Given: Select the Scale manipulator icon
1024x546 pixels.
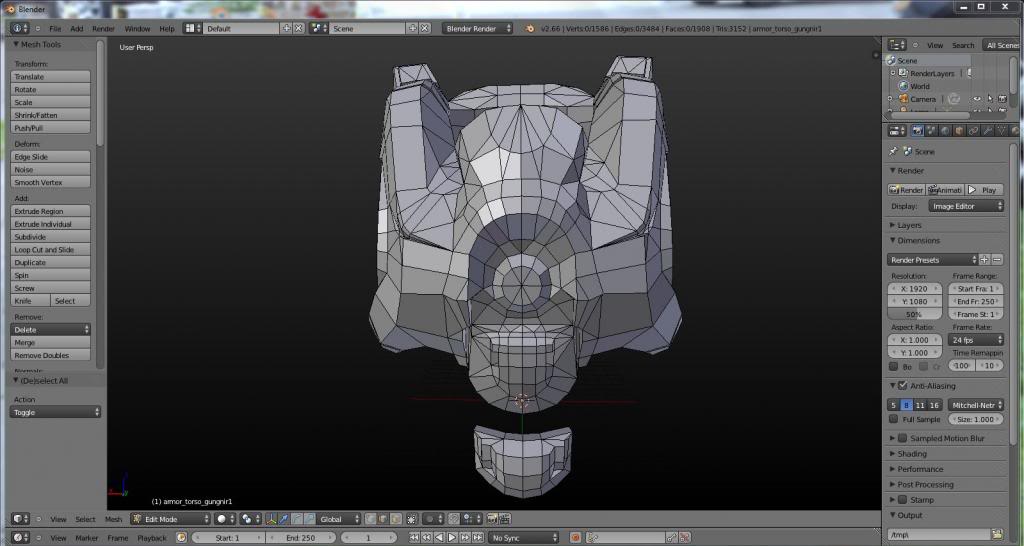Looking at the screenshot, I should click(x=310, y=519).
